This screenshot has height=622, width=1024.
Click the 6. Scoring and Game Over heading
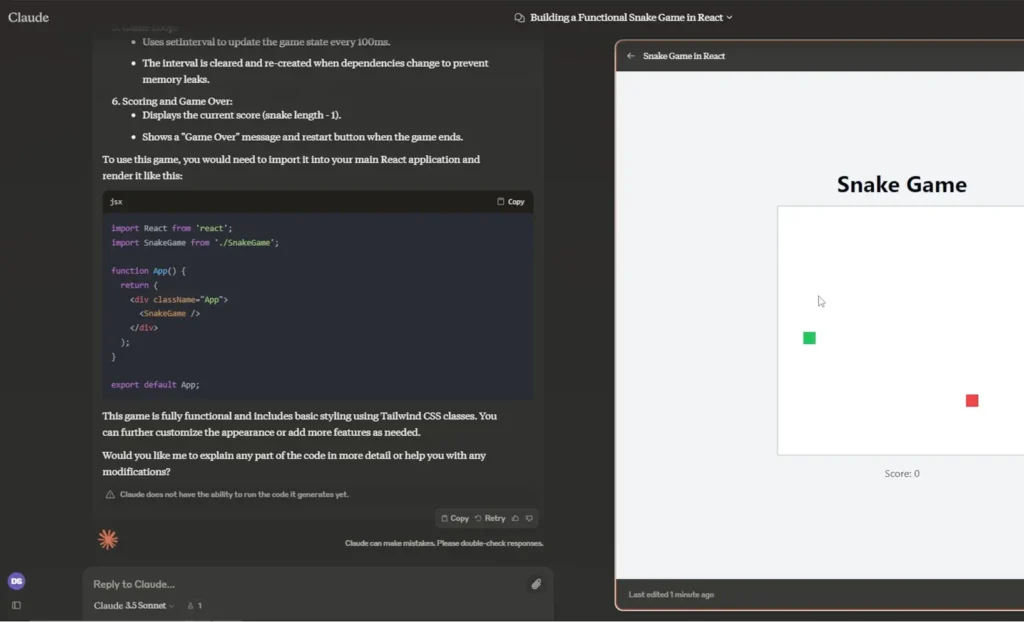[172, 101]
